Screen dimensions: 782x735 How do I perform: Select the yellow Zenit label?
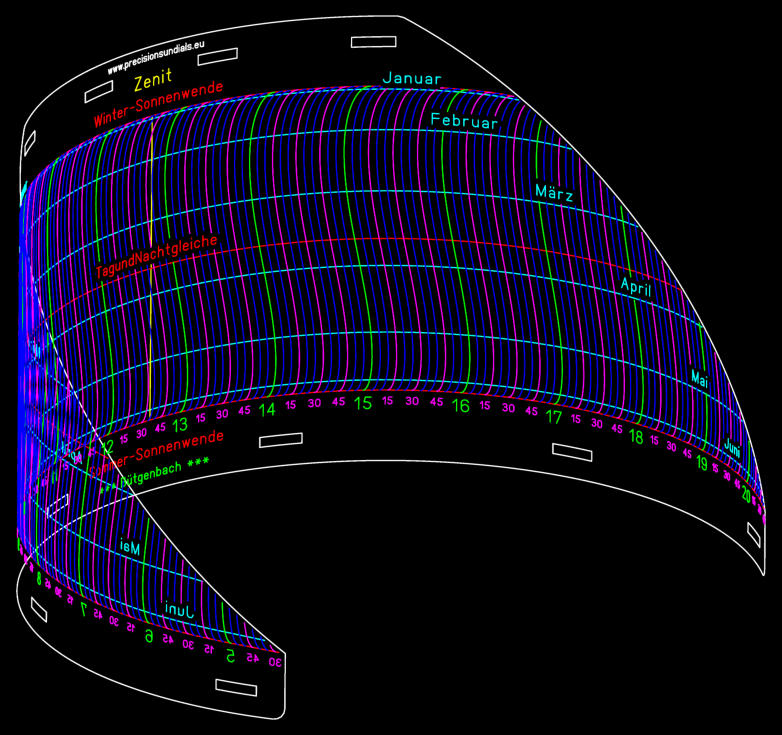[x=152, y=79]
